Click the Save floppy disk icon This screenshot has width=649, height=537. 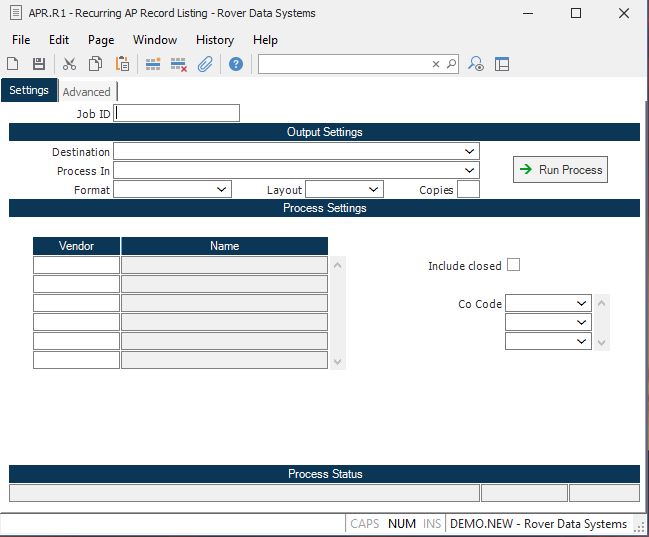point(38,64)
